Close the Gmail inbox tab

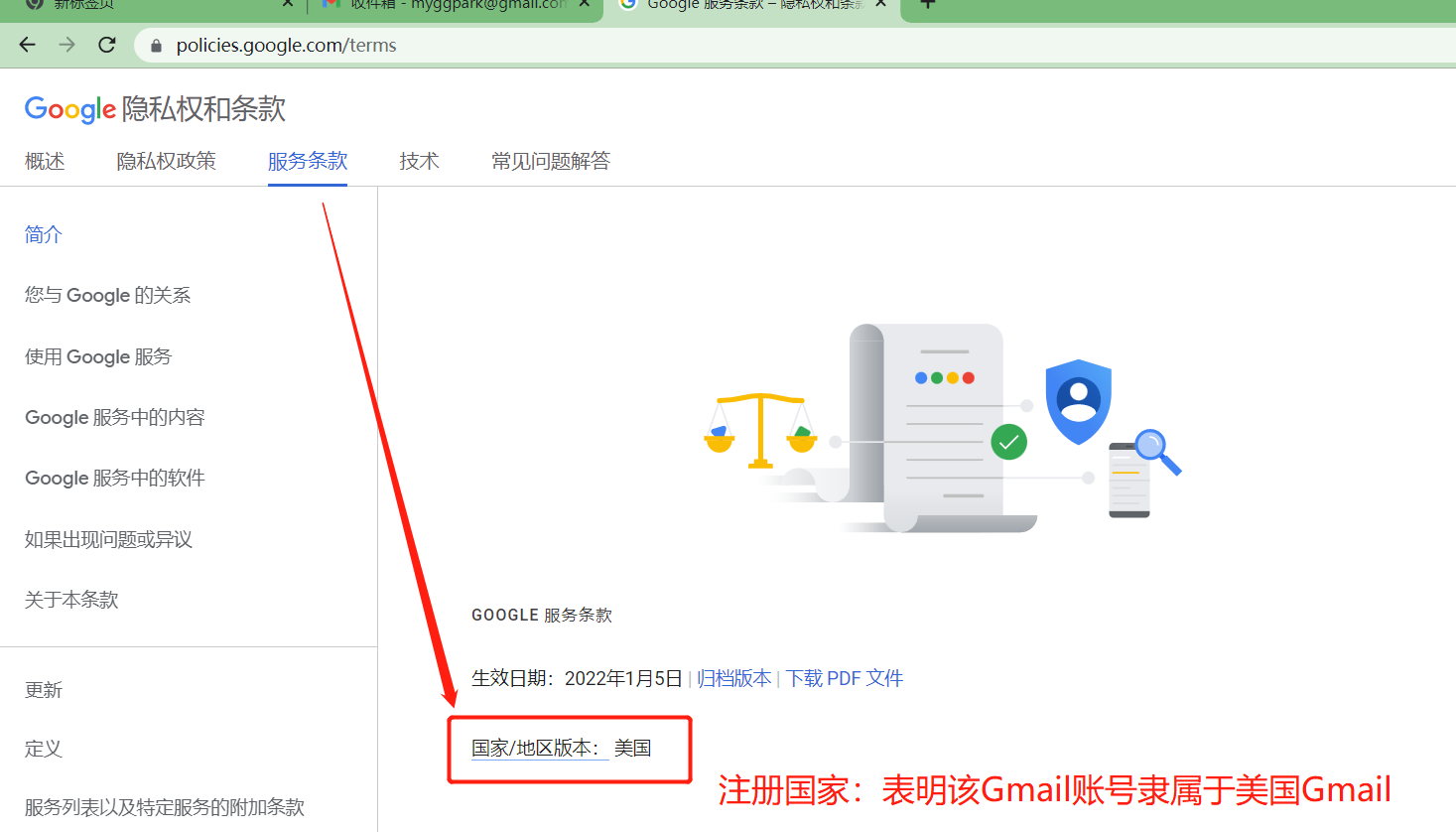click(x=585, y=4)
